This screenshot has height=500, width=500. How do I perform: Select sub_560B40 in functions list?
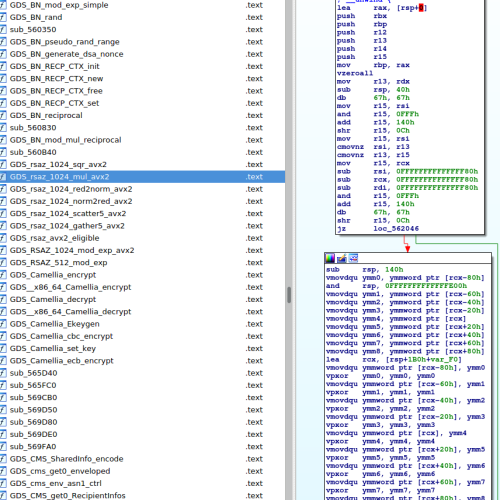coord(142,152)
